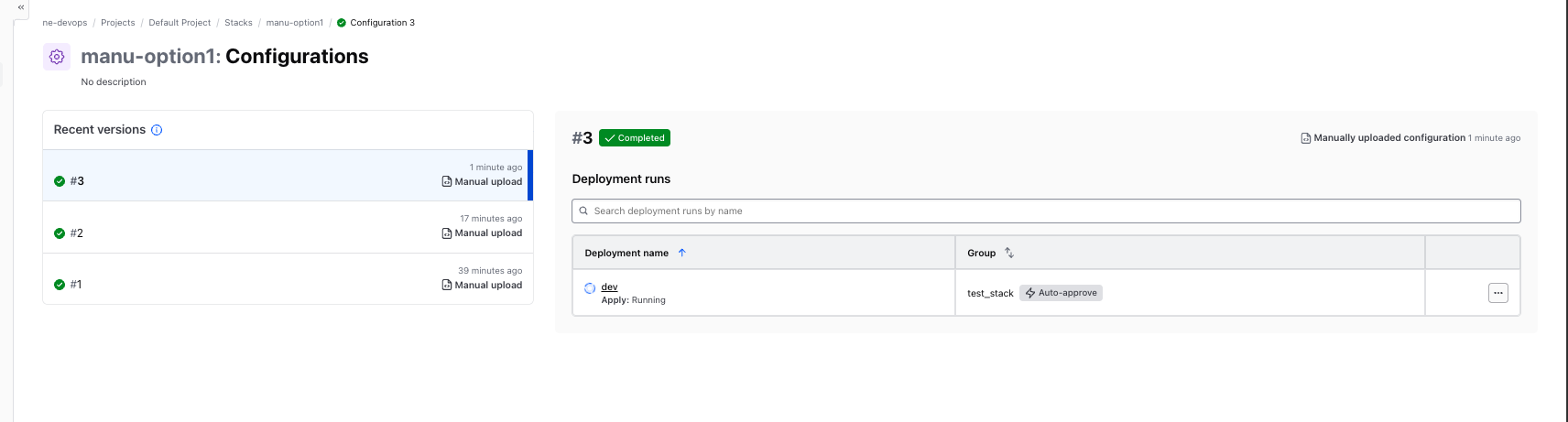Click the green check icon for version #2
This screenshot has height=422, width=1568.
point(60,233)
